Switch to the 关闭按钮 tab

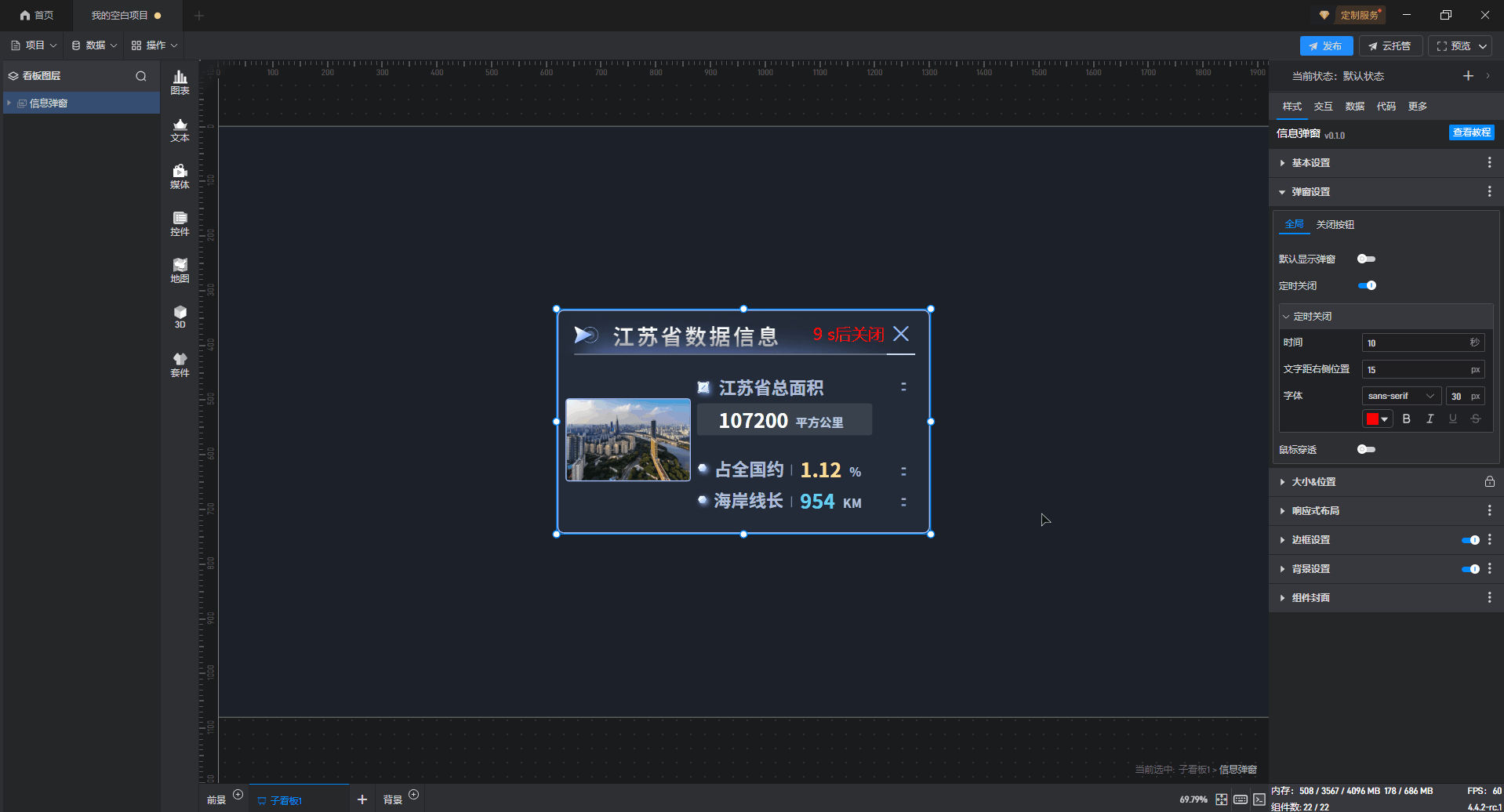(1335, 225)
